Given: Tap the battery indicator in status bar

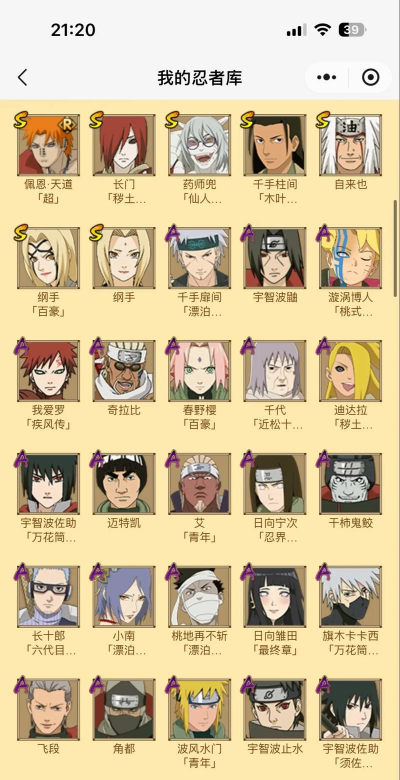Looking at the screenshot, I should 352,30.
